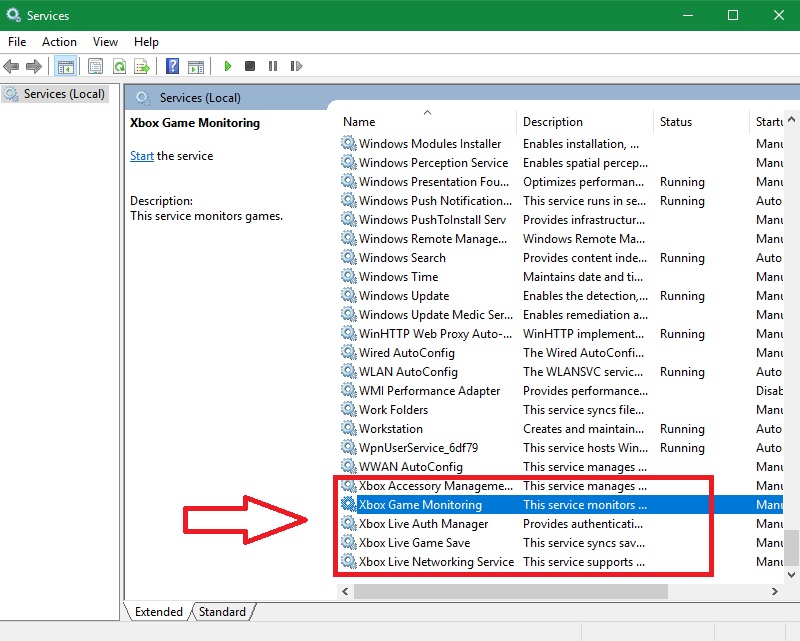Select the WpnUserService_6df79 service name

coord(418,448)
